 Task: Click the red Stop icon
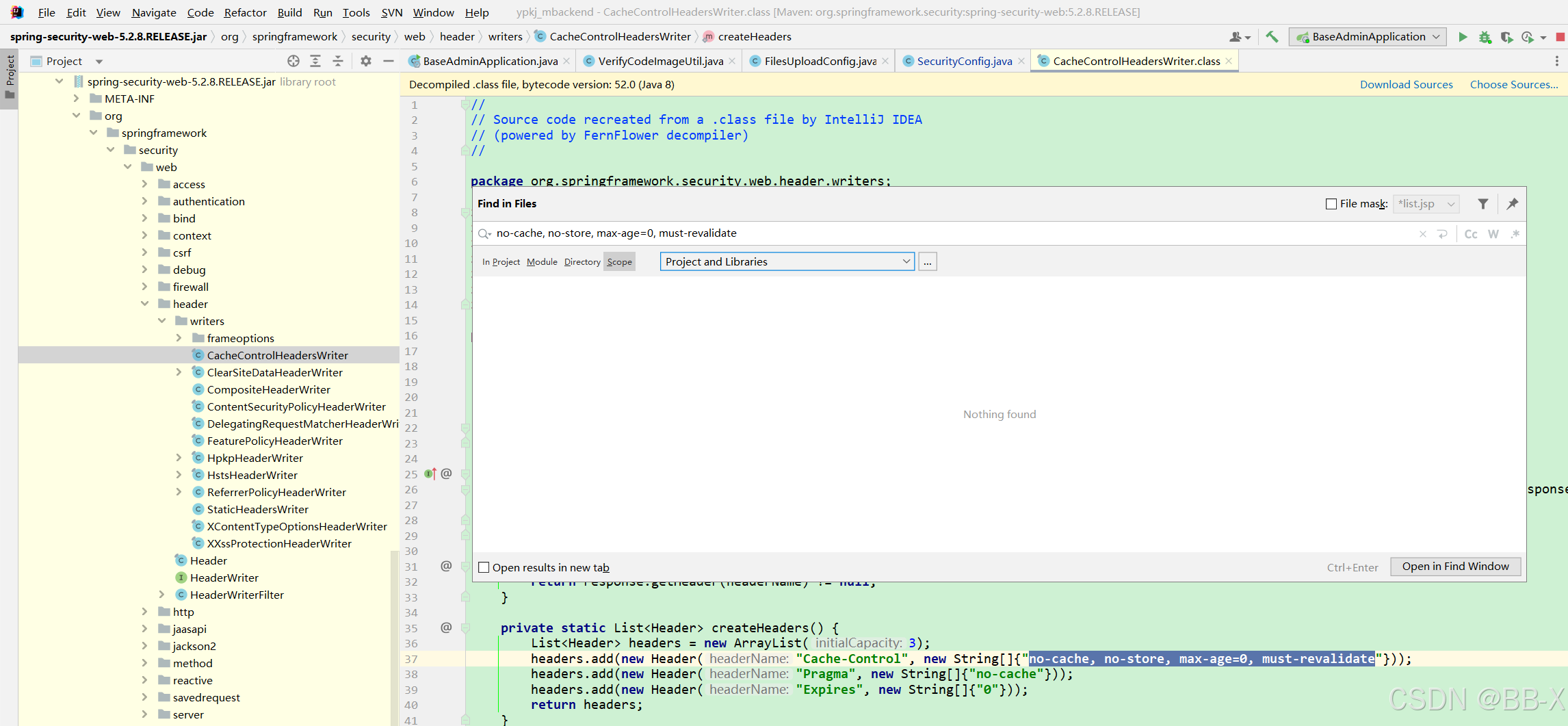[1560, 37]
